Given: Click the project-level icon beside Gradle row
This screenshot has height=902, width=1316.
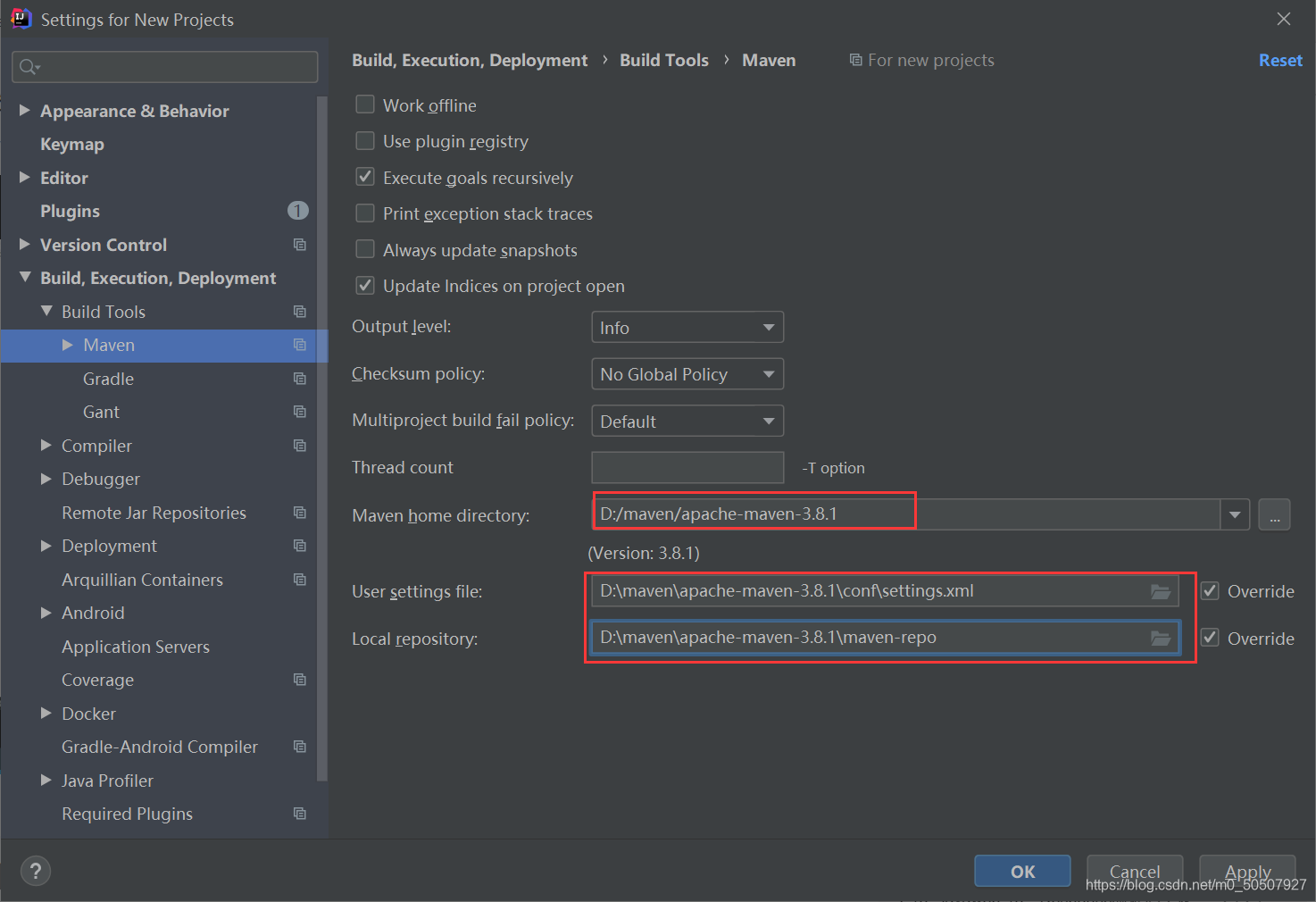Looking at the screenshot, I should [x=300, y=379].
